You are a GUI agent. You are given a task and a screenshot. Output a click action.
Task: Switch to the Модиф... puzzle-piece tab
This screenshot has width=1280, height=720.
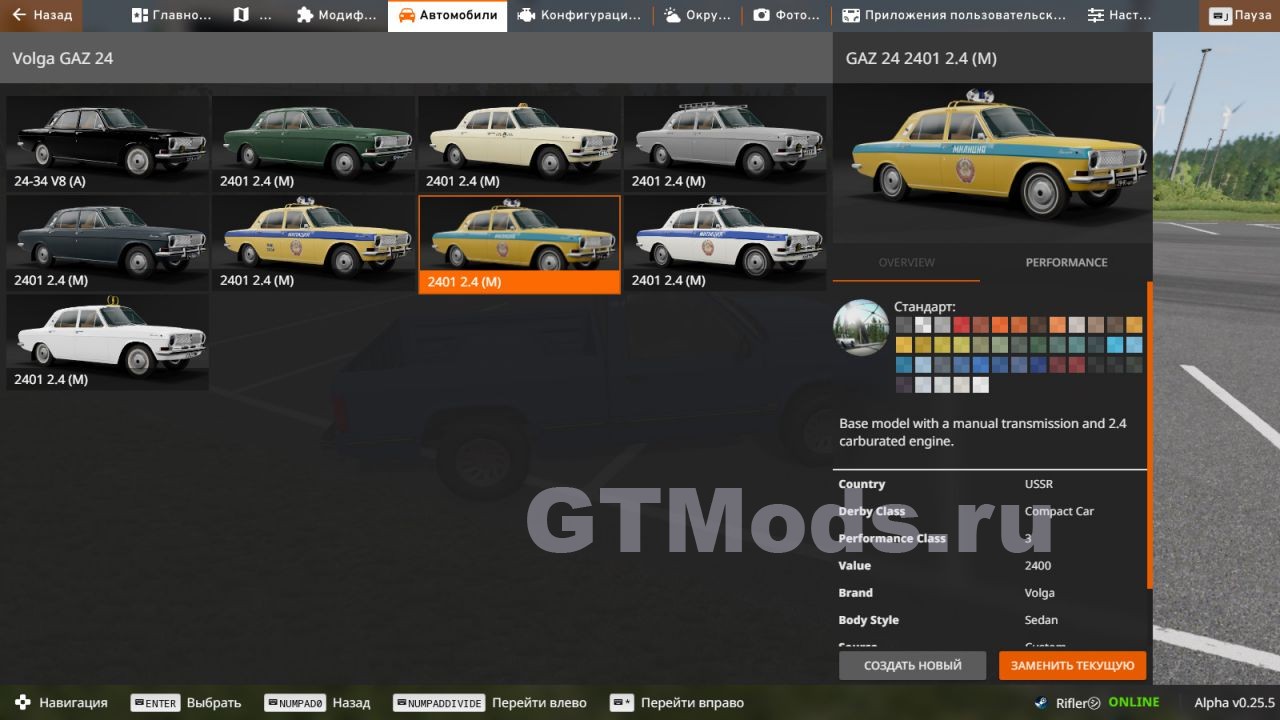coord(337,15)
